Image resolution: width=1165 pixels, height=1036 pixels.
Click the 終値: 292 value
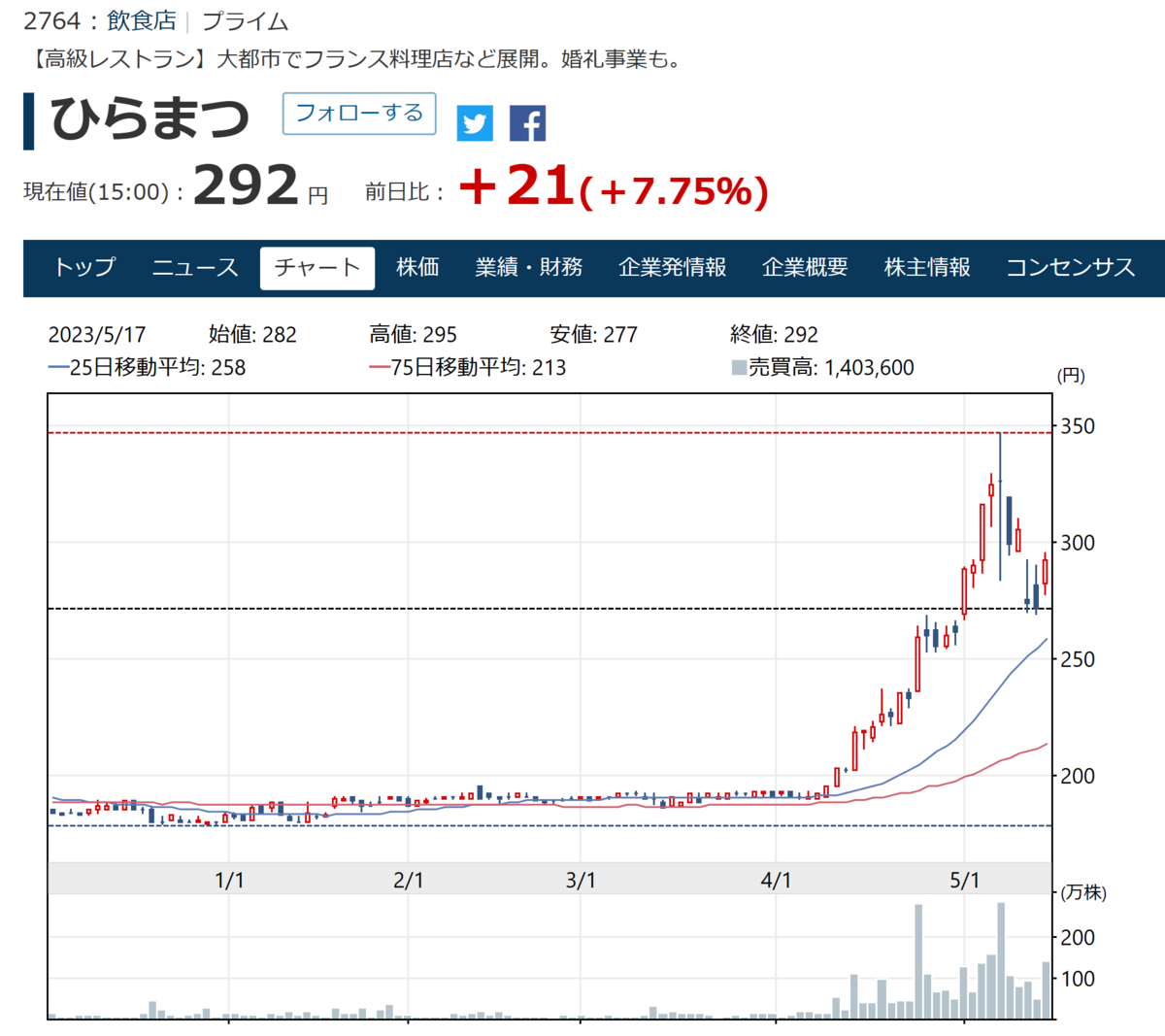pos(774,335)
